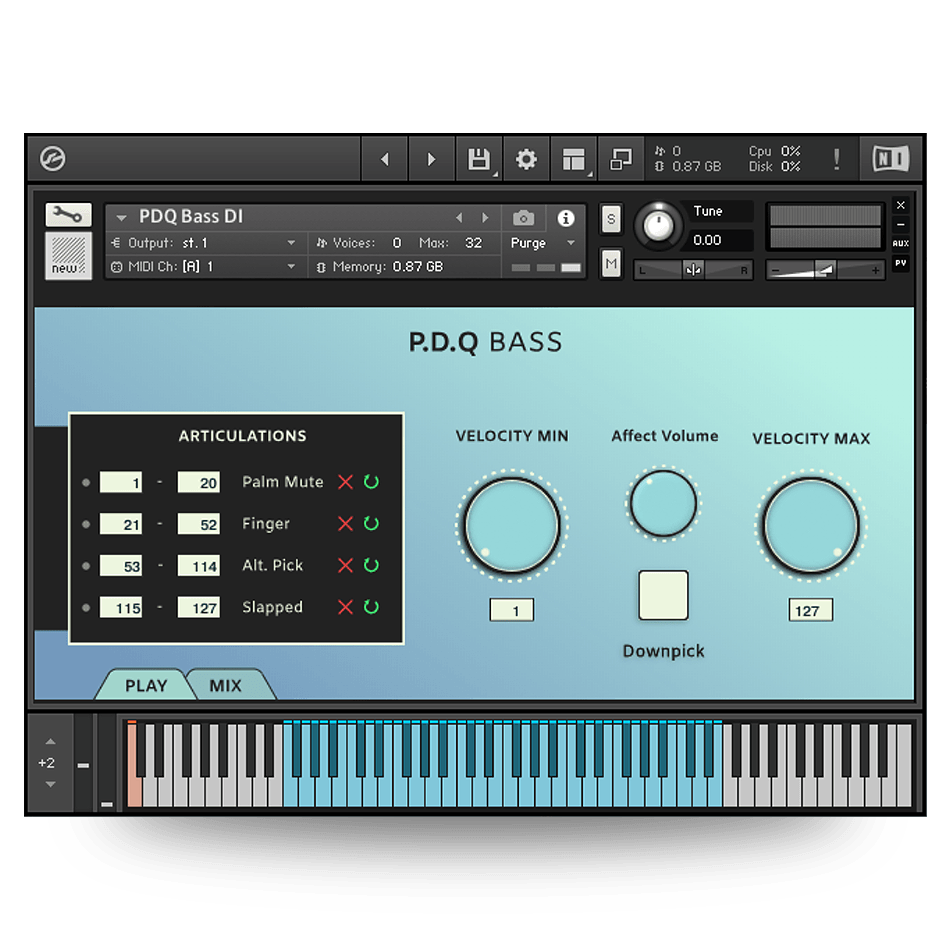Shift keyboard octave up arrow
Viewport: 950px width, 950px height.
tap(51, 742)
